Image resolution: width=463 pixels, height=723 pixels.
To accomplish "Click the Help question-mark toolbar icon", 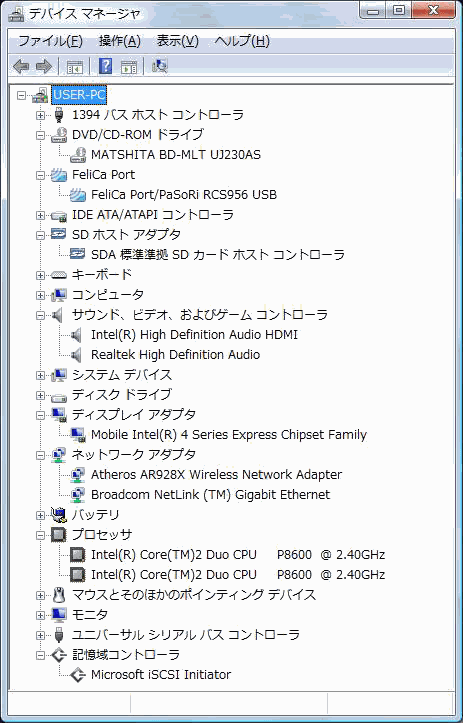I will coord(106,66).
